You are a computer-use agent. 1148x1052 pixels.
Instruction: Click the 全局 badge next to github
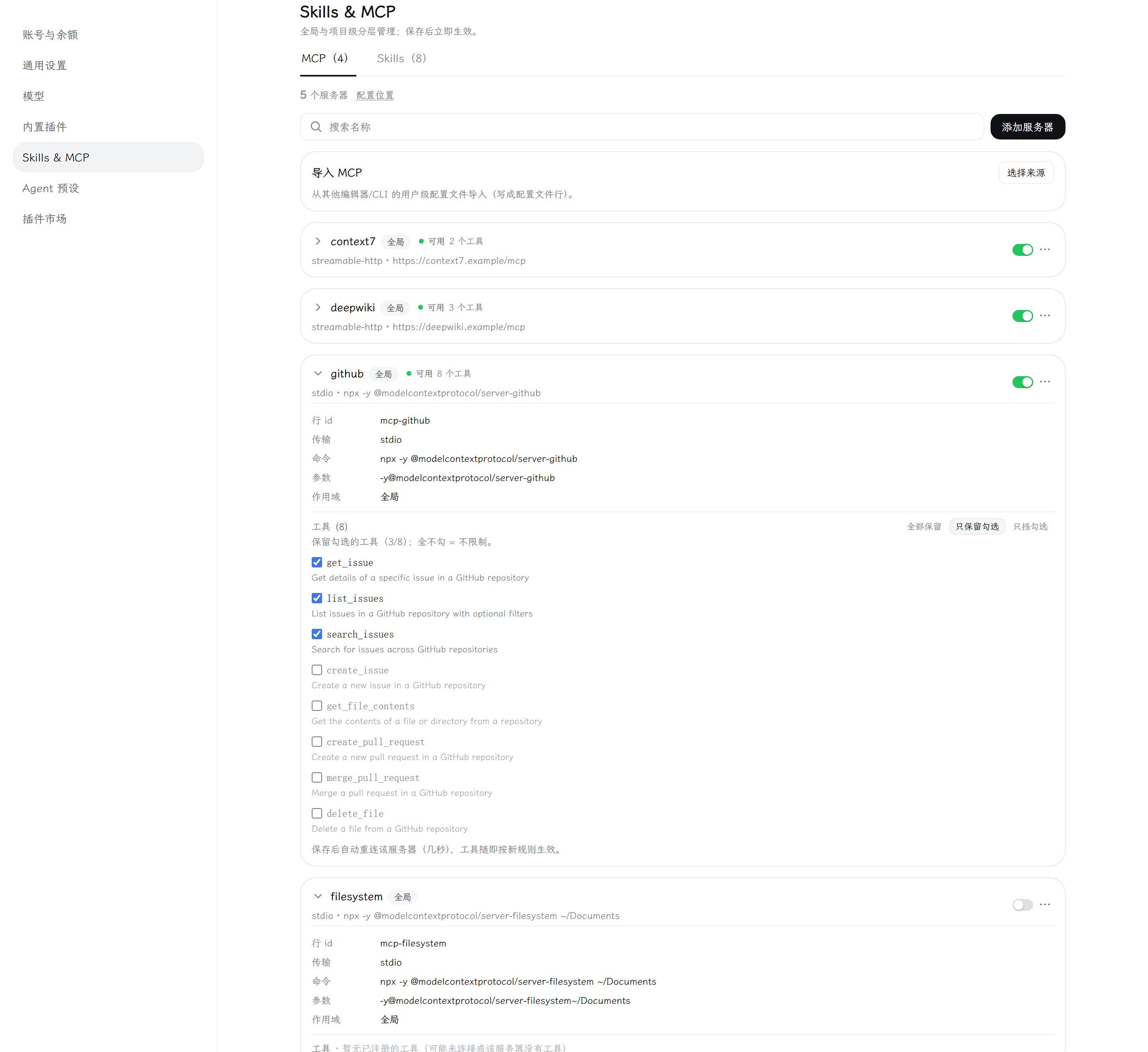[383, 374]
